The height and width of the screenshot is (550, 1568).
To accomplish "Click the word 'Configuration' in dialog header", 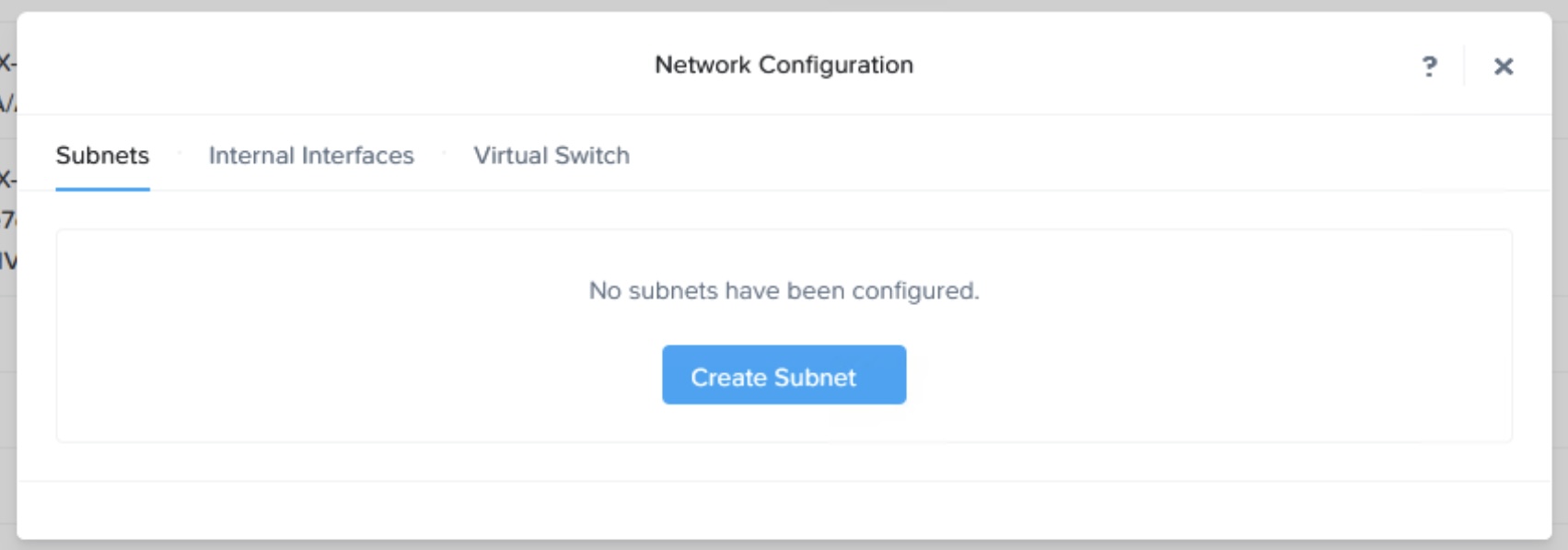I will [x=835, y=65].
